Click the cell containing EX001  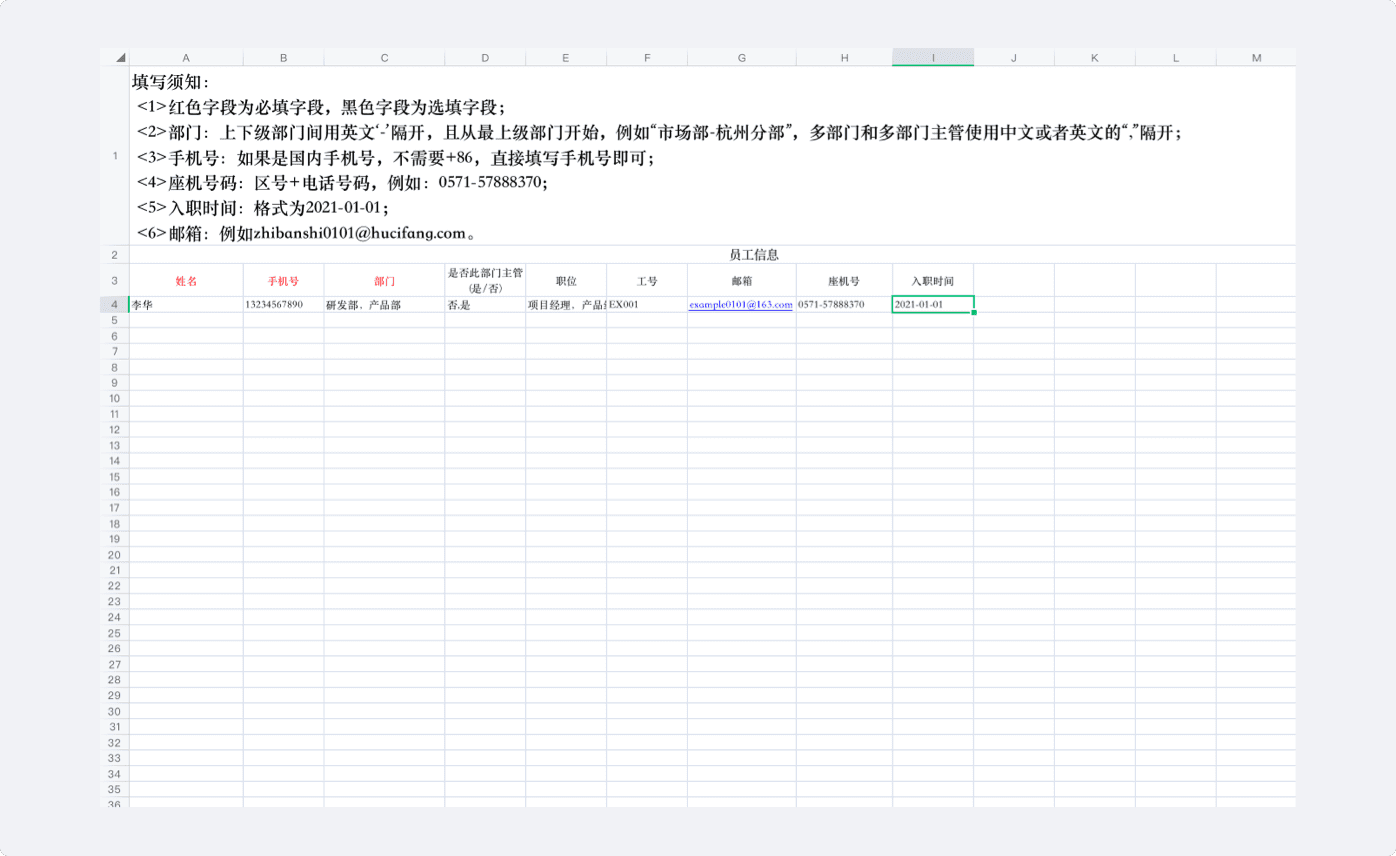[x=647, y=304]
